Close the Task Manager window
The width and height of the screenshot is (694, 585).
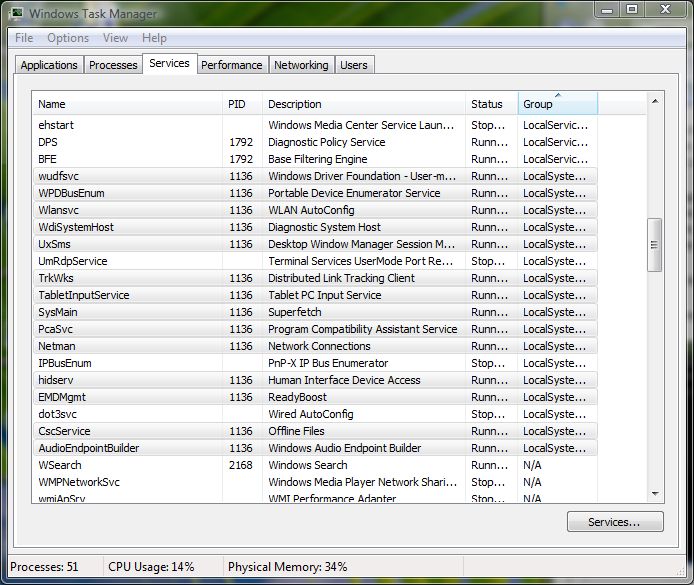coord(665,10)
